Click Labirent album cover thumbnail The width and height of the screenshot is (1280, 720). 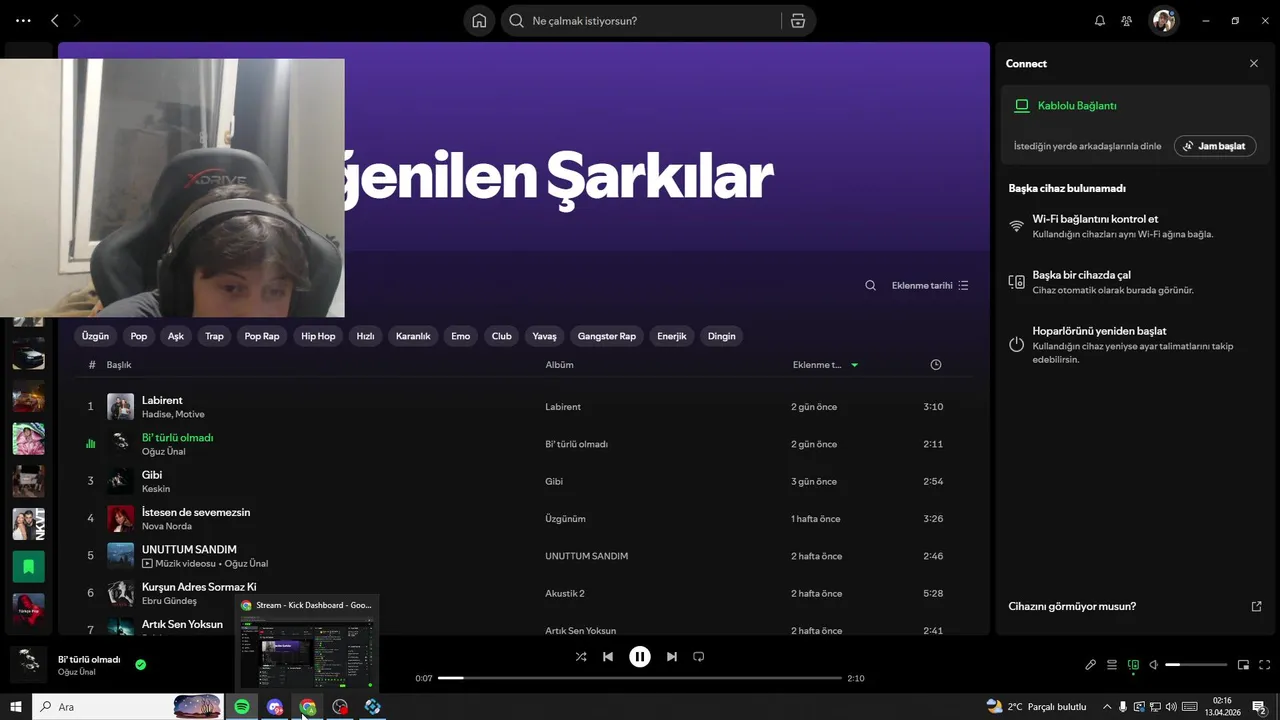(x=121, y=407)
